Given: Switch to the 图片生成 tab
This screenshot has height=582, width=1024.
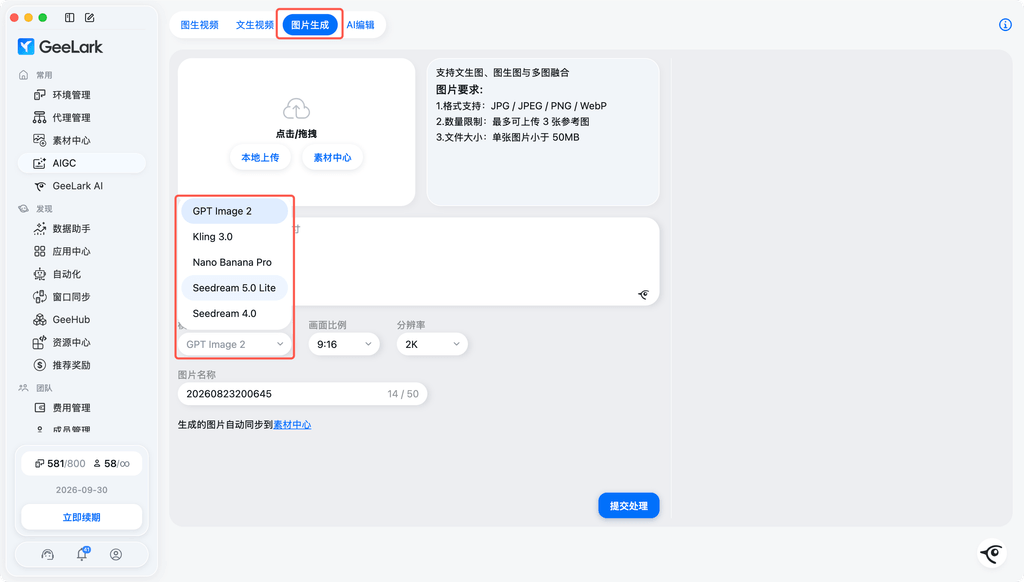Looking at the screenshot, I should pos(310,25).
